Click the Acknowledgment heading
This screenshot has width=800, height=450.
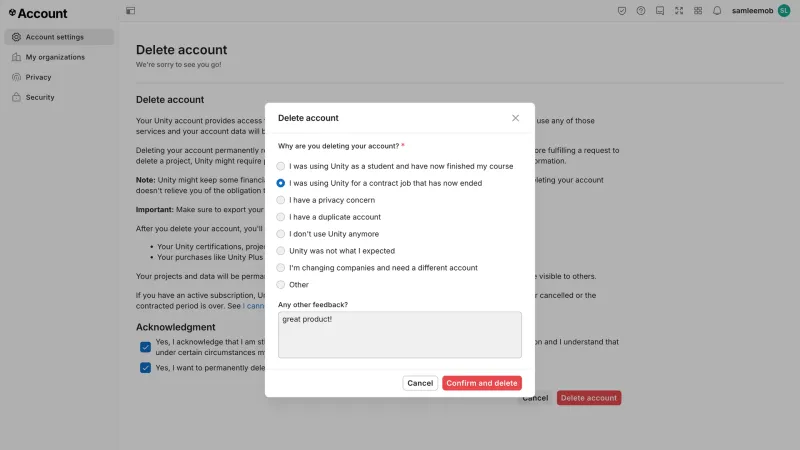point(176,327)
